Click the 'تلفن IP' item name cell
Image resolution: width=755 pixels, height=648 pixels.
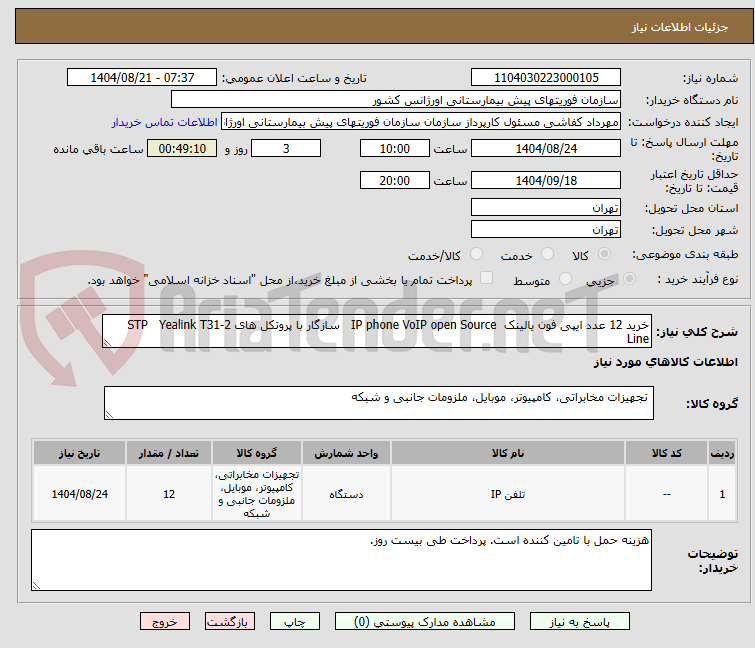(508, 494)
